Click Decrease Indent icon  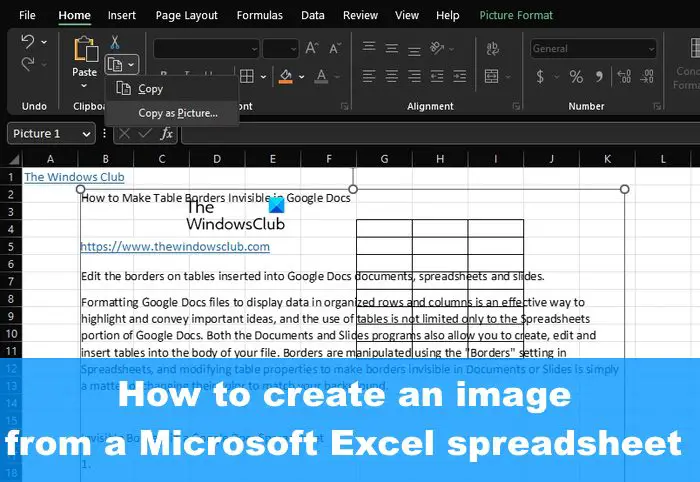point(437,76)
